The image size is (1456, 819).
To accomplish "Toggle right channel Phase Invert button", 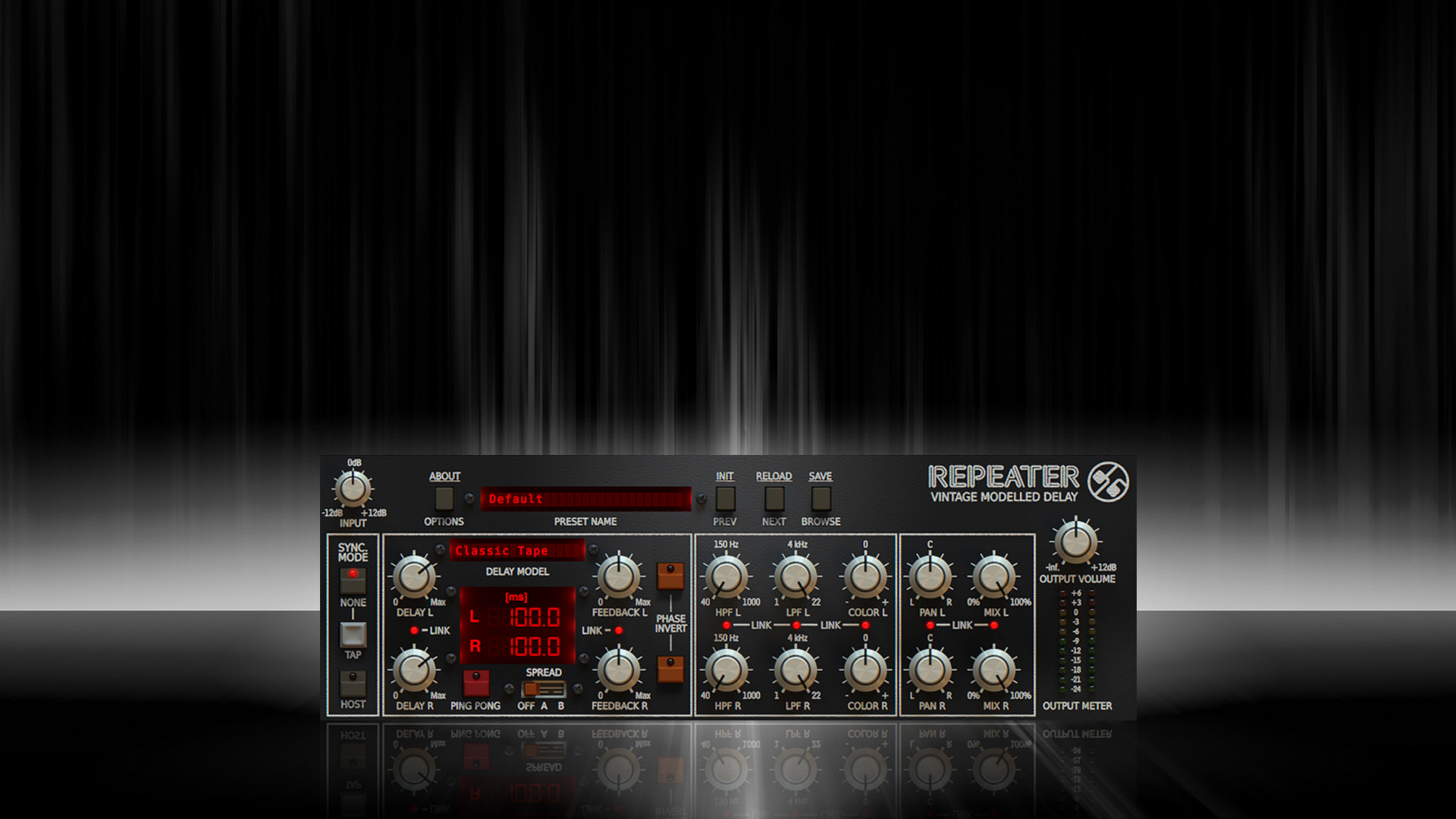I will pyautogui.click(x=670, y=669).
